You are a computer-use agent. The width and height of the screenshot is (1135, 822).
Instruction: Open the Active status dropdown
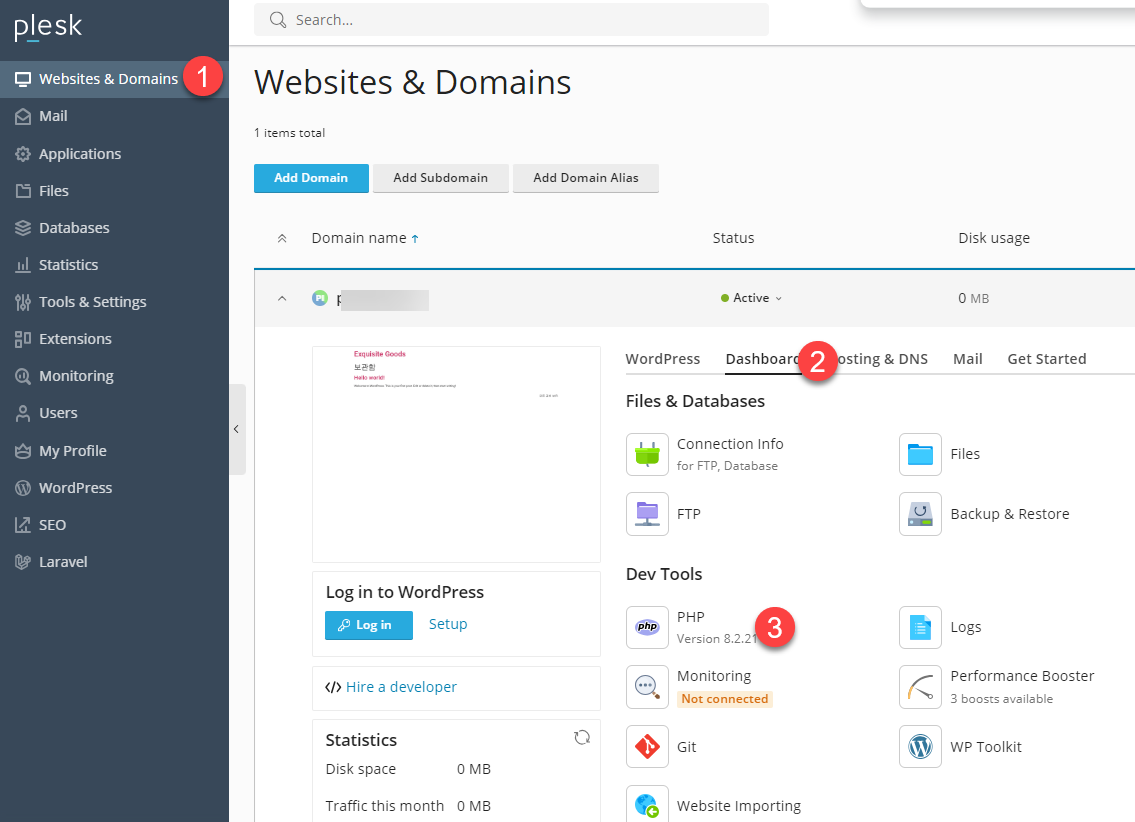tap(751, 298)
